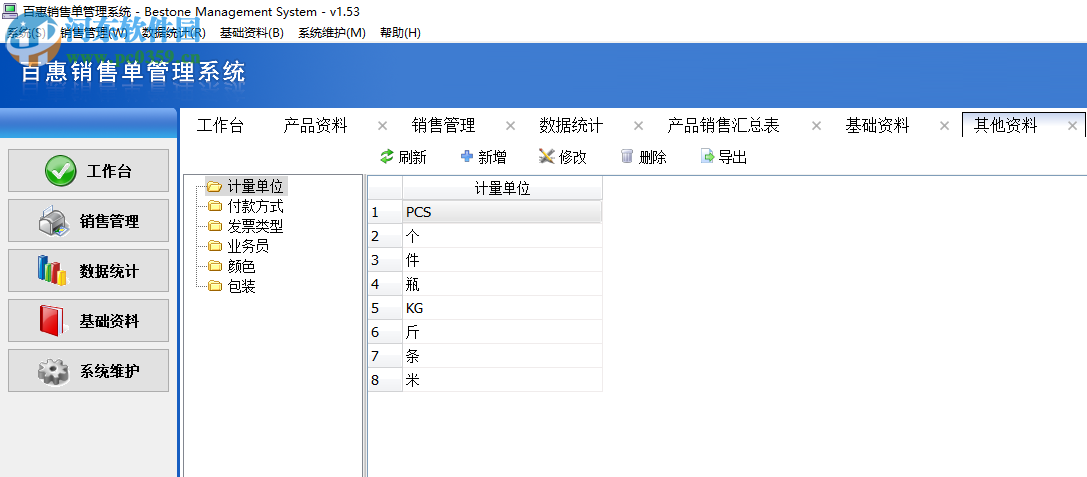Switch to the 产品销售汇总表 tab
The width and height of the screenshot is (1087, 477).
click(x=723, y=125)
